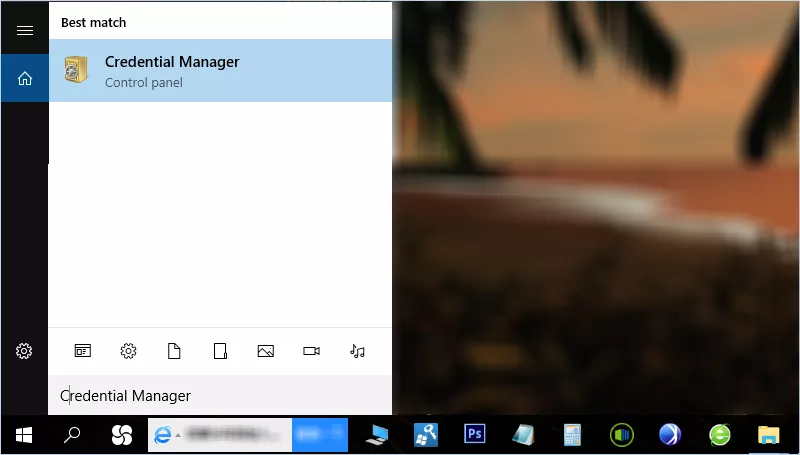Filter search results by Settings
The width and height of the screenshot is (800, 455).
(x=128, y=351)
